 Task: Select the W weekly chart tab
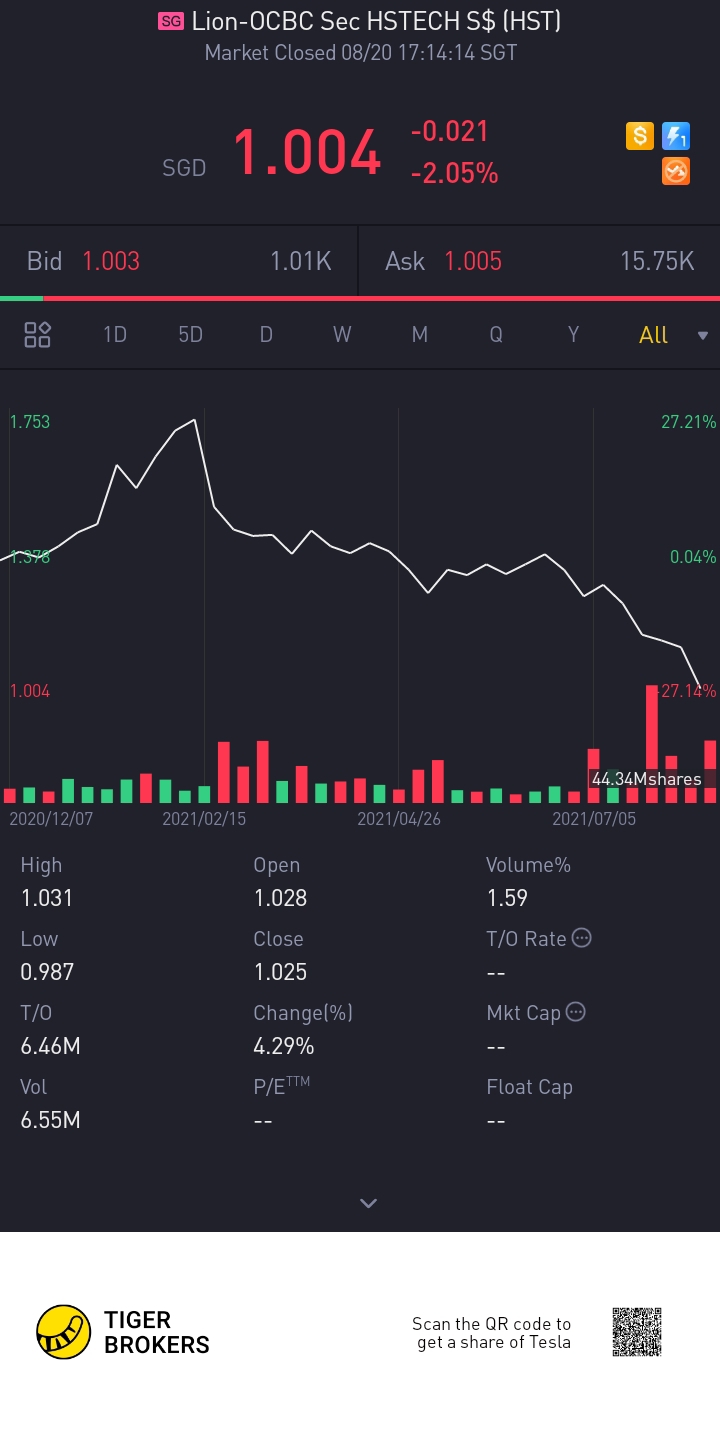tap(342, 335)
